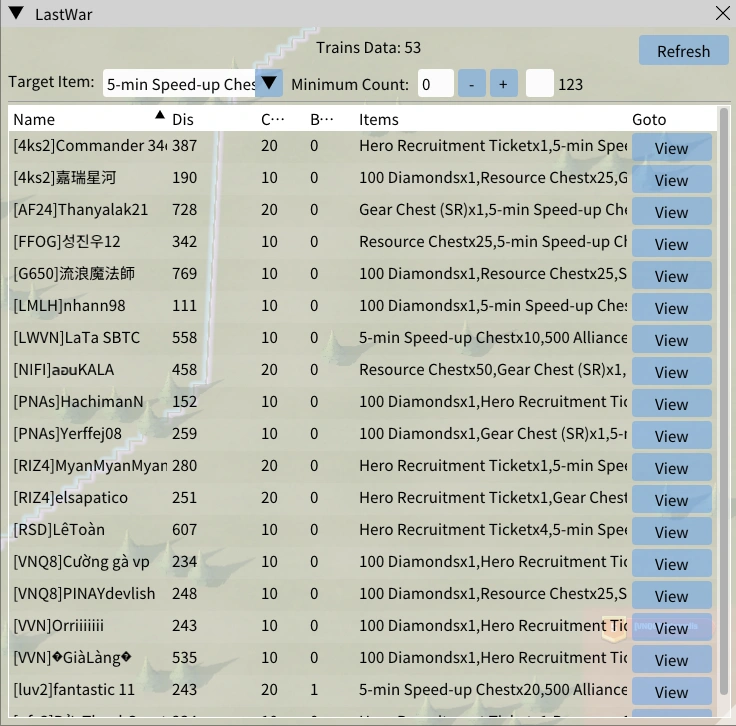This screenshot has height=726, width=736.
Task: Open the Target Item dropdown arrow
Action: pyautogui.click(x=270, y=84)
